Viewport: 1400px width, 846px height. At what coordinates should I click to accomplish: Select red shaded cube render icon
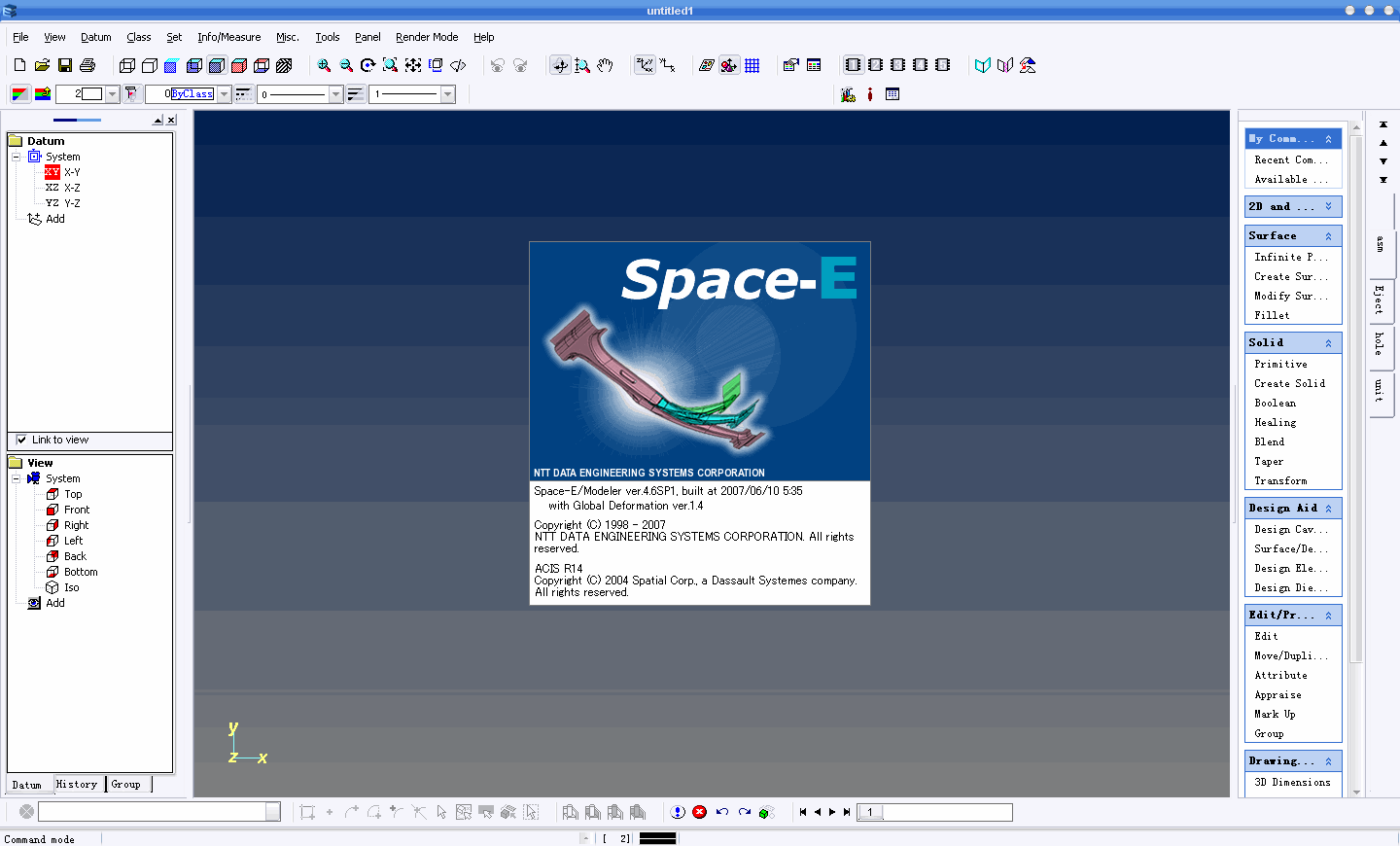point(239,65)
